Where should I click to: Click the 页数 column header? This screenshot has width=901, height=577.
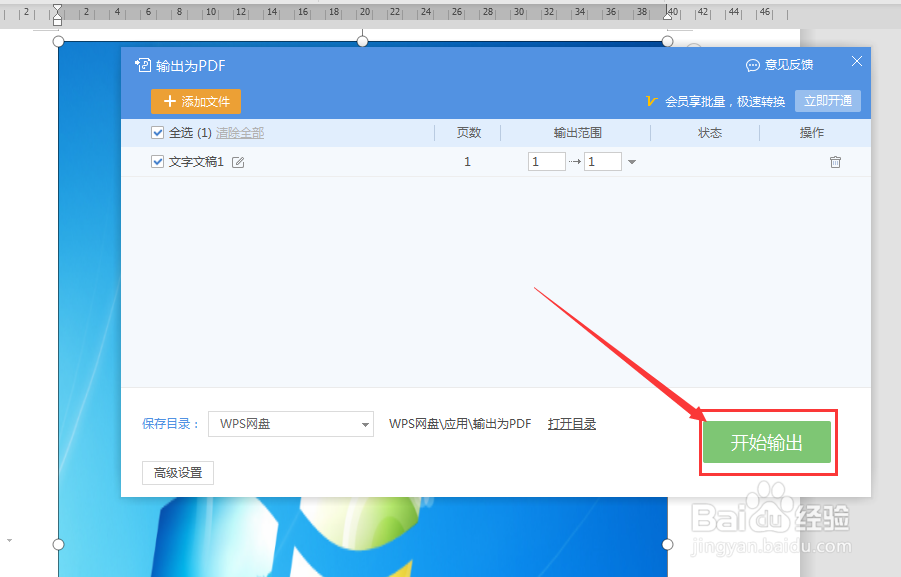coord(467,132)
